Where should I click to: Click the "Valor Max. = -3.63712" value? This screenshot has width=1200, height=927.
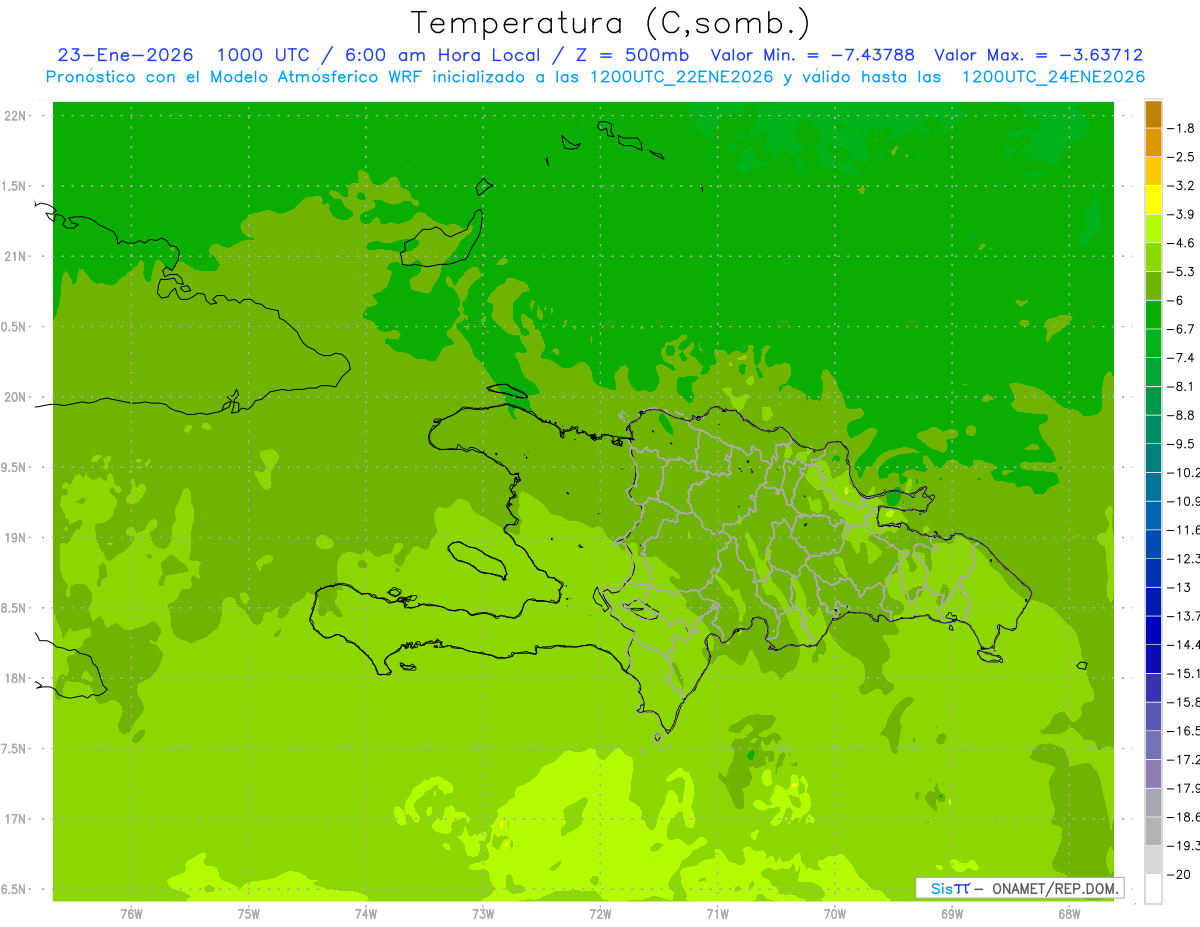(x=1039, y=55)
